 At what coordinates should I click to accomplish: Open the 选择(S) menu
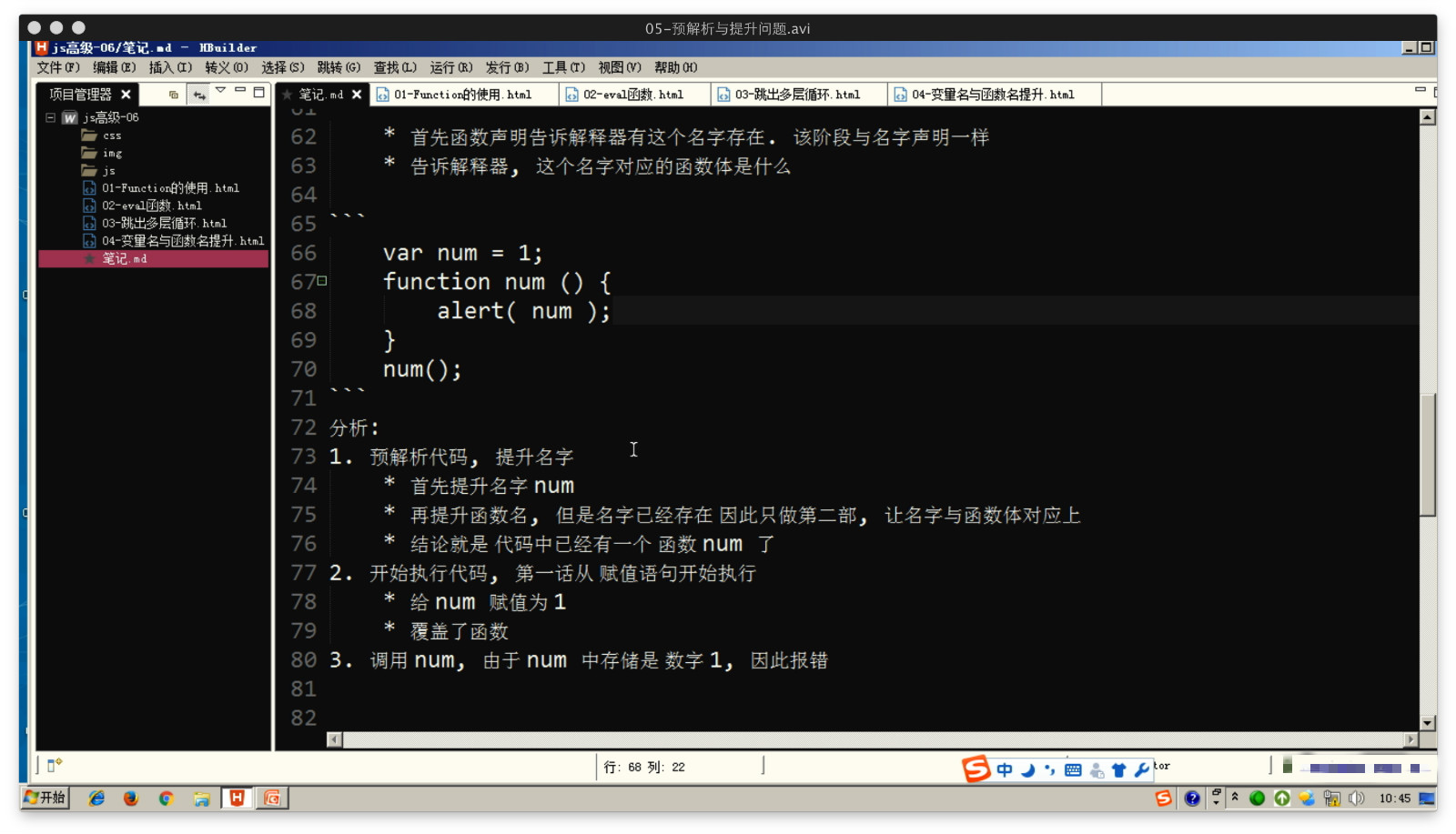[x=283, y=67]
